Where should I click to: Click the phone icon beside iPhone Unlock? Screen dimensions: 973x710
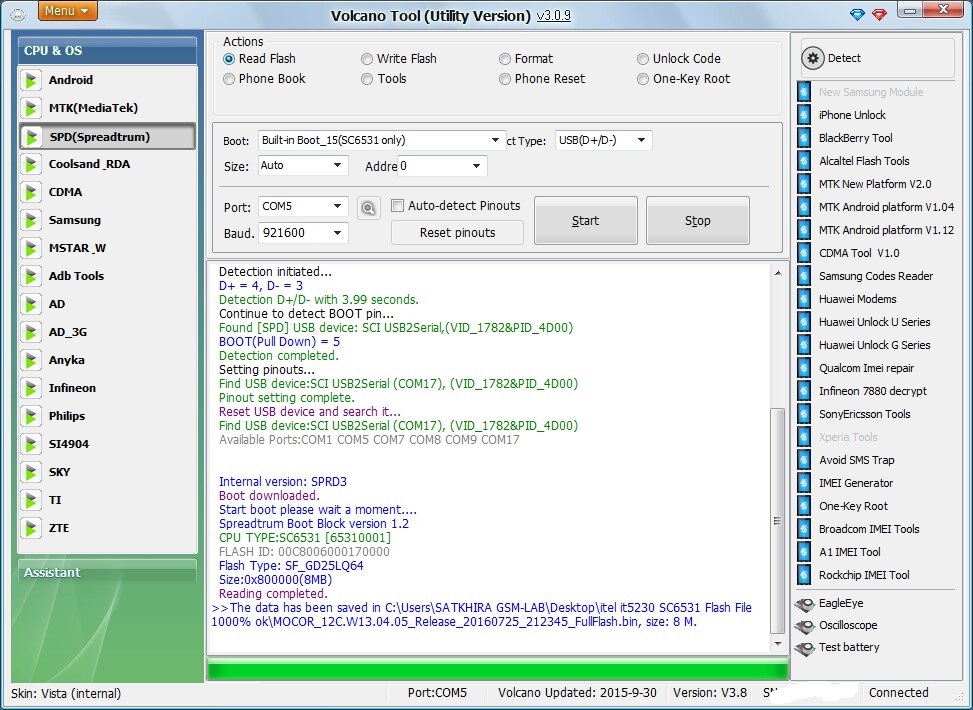pos(804,115)
